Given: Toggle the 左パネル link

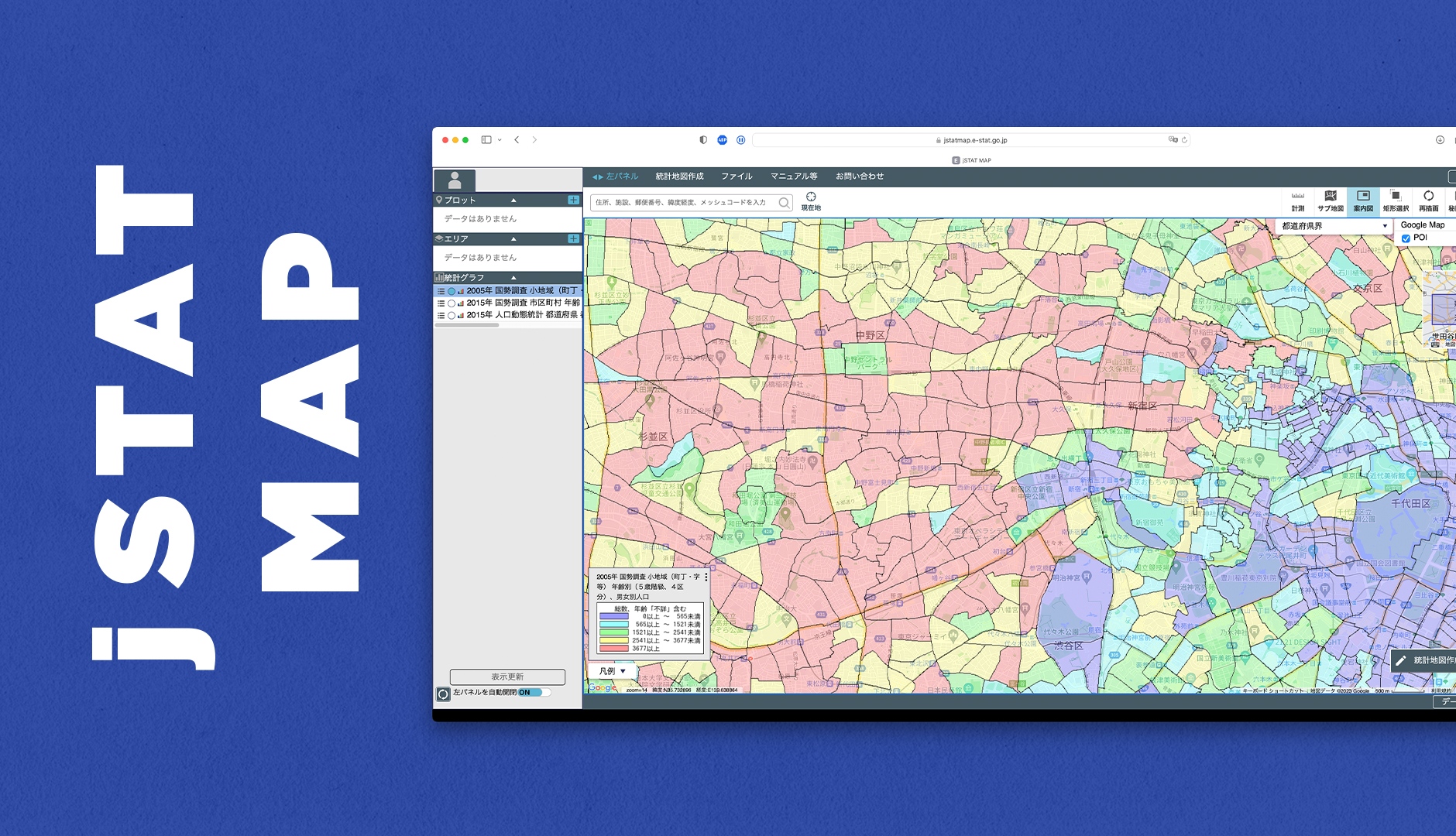Looking at the screenshot, I should coord(616,176).
